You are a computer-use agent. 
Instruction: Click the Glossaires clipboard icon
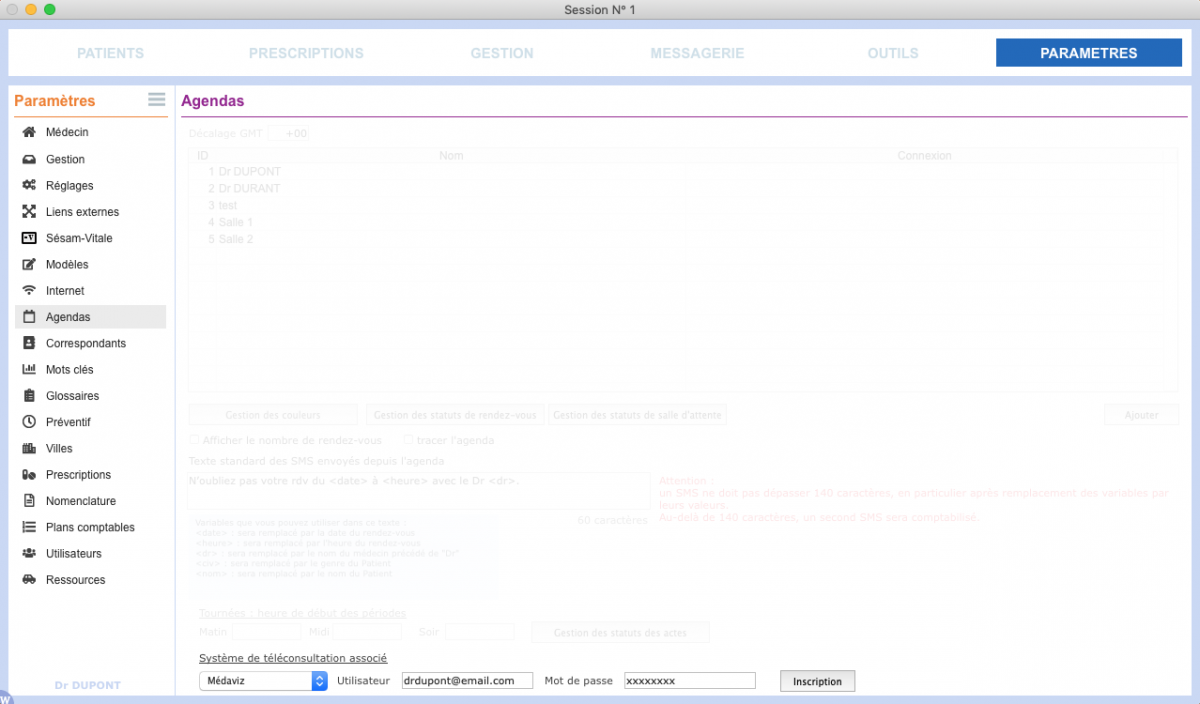click(x=29, y=395)
